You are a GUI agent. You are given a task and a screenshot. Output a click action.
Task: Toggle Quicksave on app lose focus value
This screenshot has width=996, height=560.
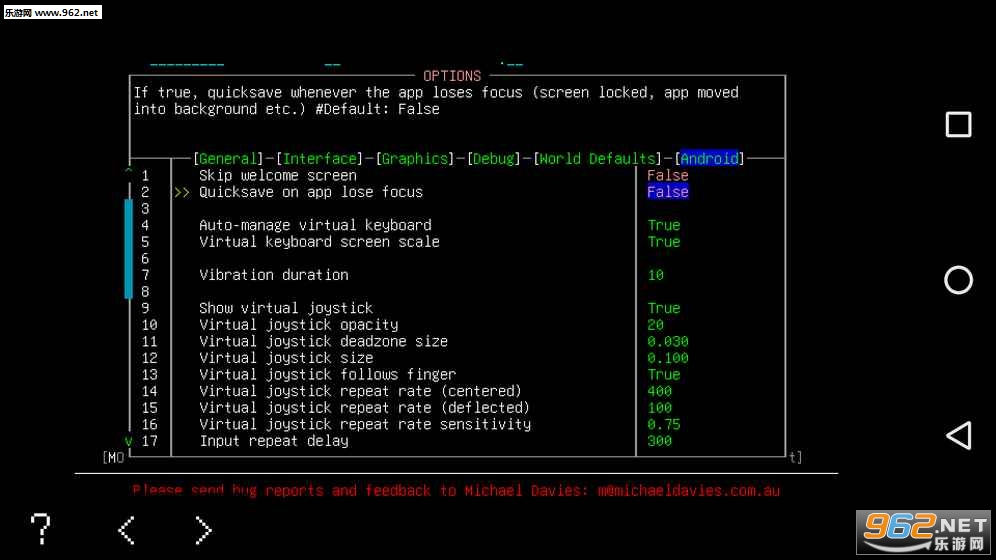[667, 192]
